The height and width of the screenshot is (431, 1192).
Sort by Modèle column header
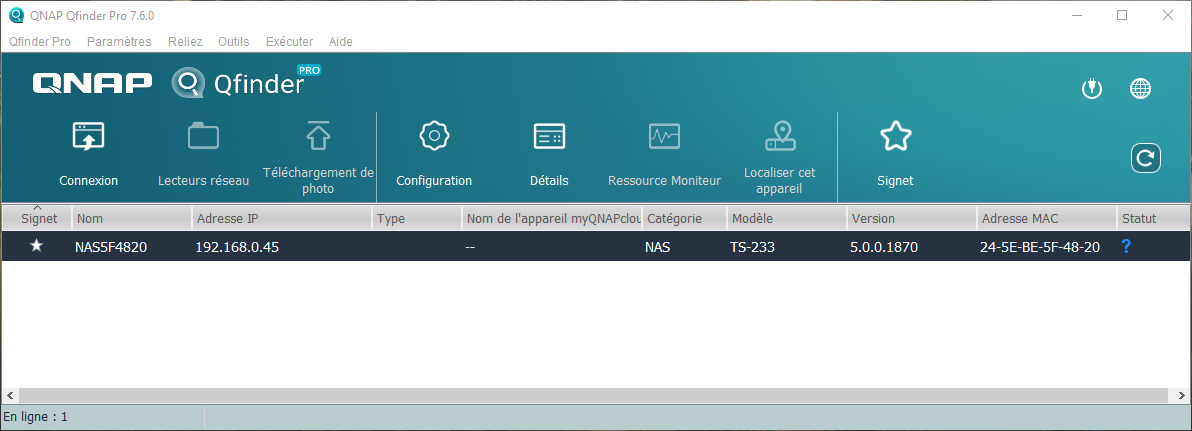tap(787, 218)
